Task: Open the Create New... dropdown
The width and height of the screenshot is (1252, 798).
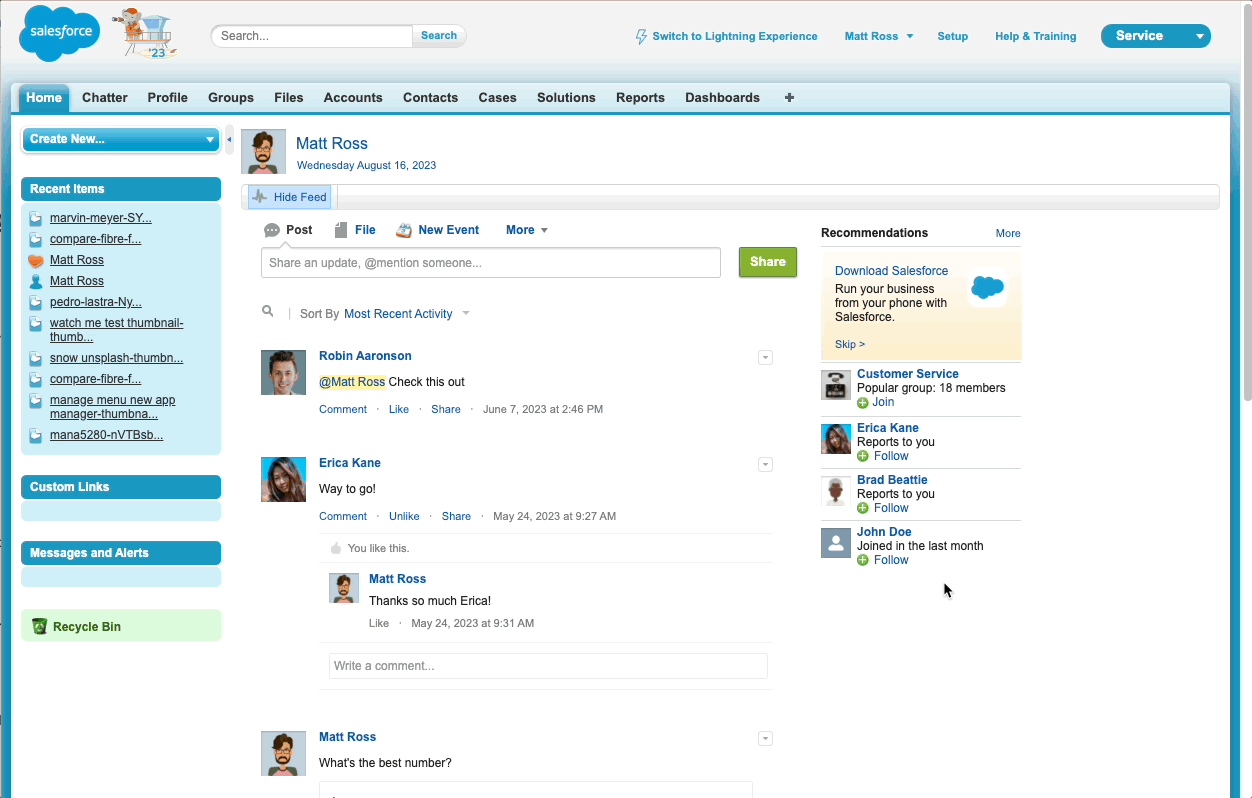Action: tap(120, 139)
